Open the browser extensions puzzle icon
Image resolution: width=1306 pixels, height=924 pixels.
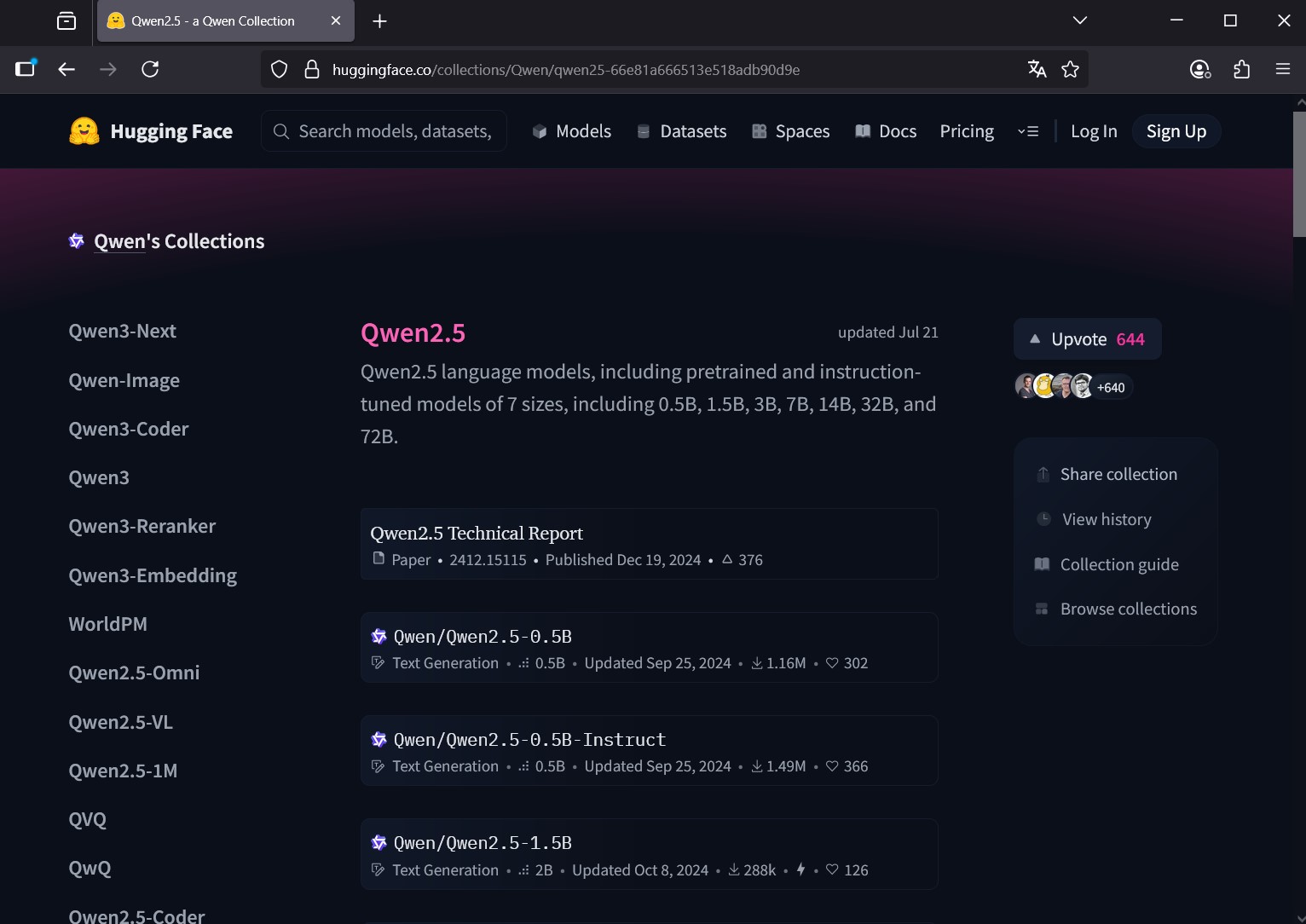click(1242, 70)
